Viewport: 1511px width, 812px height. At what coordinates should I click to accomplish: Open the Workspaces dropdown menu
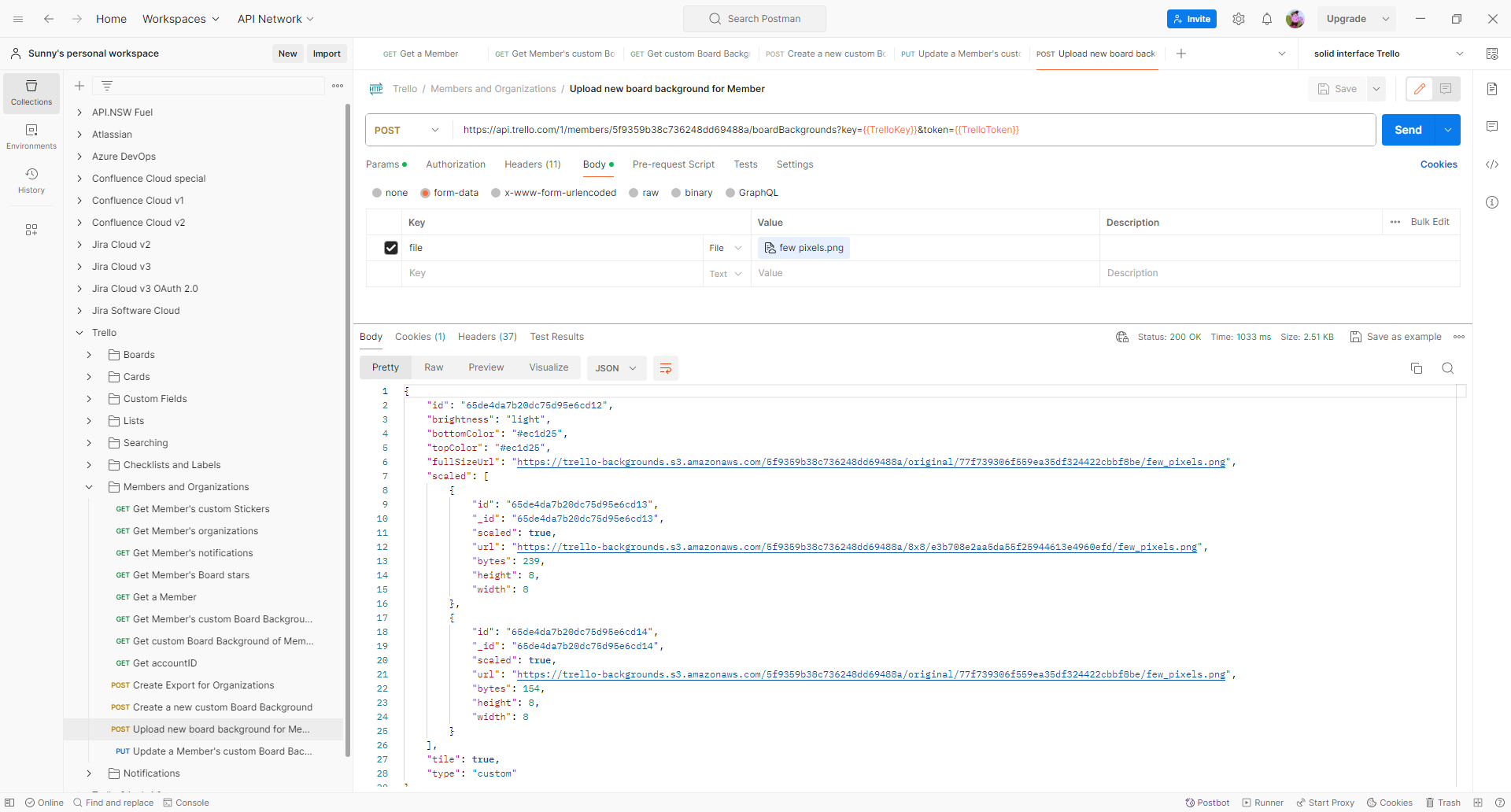tap(180, 19)
